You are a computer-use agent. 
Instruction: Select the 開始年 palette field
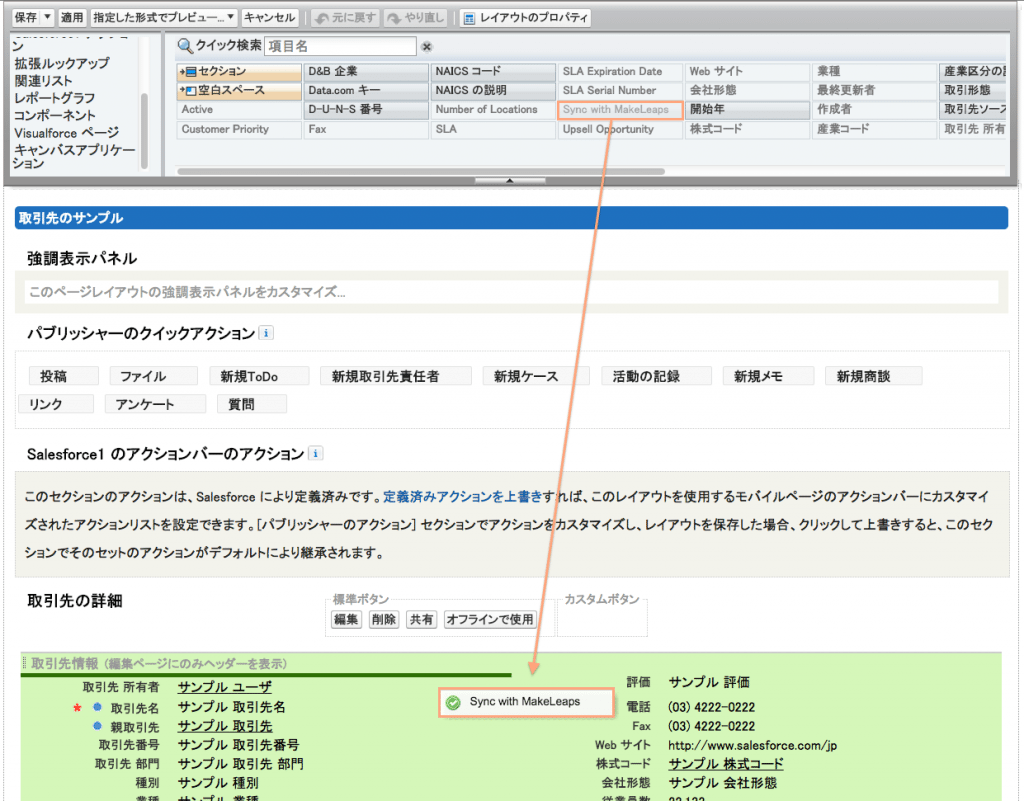tap(748, 110)
